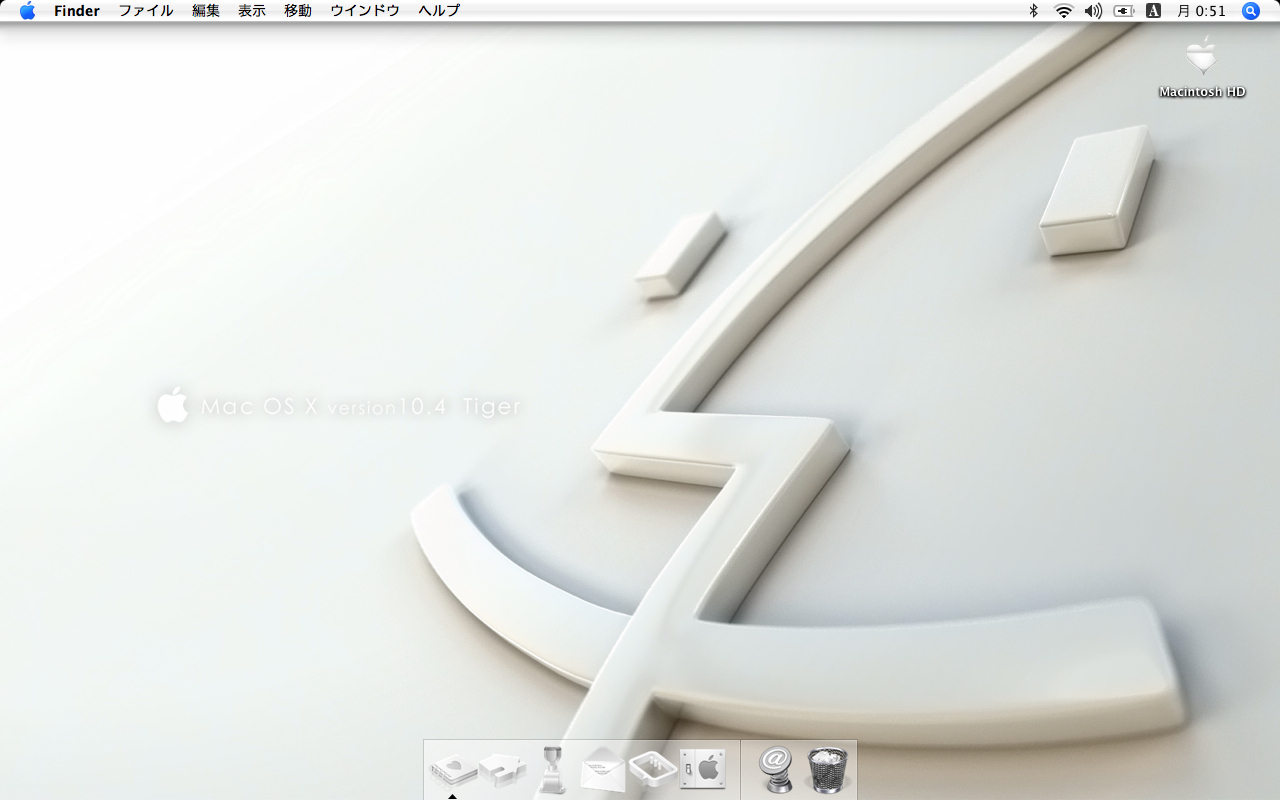Image resolution: width=1280 pixels, height=800 pixels.
Task: Click the Finder heart-book icon in Dock
Action: (453, 770)
